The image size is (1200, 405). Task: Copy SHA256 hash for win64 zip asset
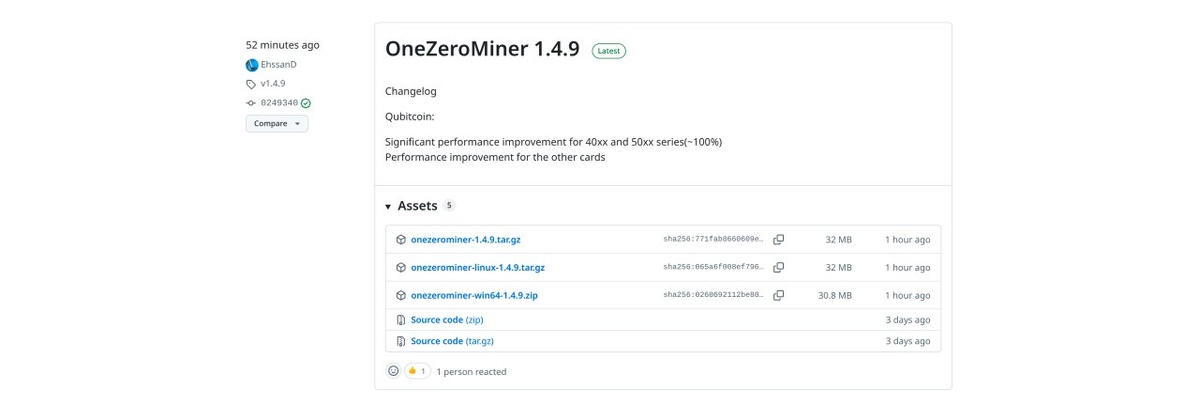(x=778, y=296)
